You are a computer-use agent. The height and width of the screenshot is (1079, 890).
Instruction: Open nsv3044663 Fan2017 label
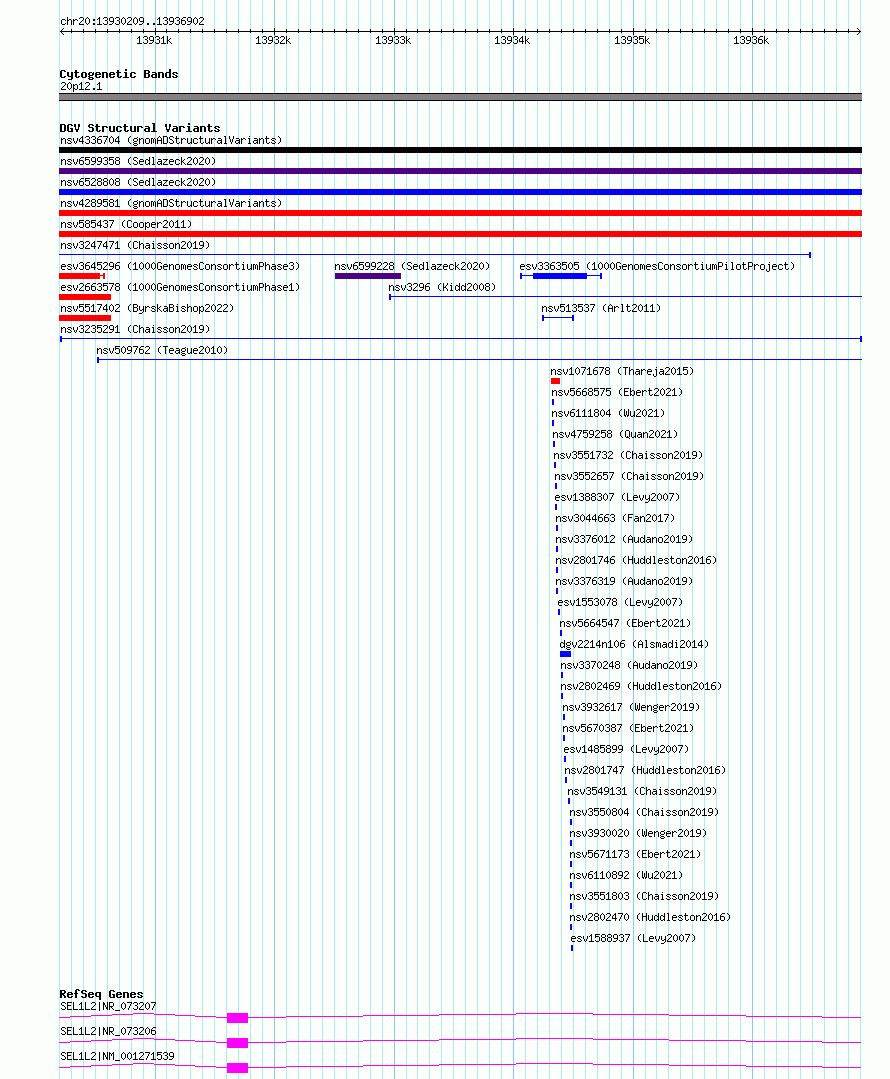pos(615,518)
